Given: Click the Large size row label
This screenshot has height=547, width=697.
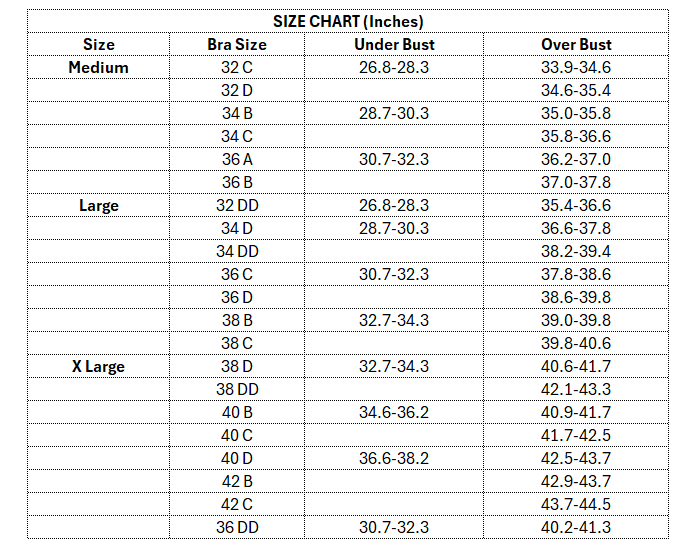Looking at the screenshot, I should coord(99,205).
